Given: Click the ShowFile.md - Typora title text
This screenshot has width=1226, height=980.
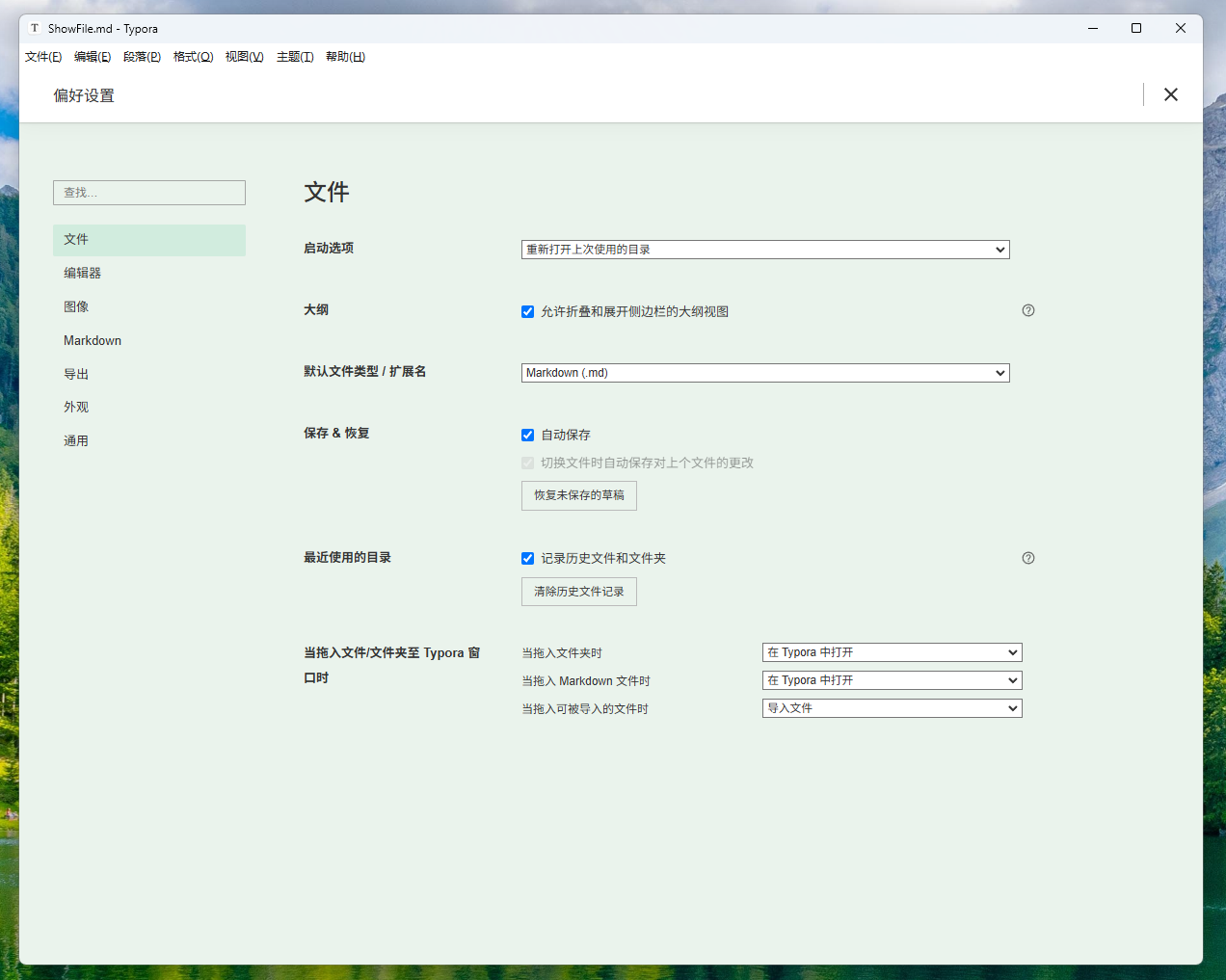Looking at the screenshot, I should click(103, 29).
